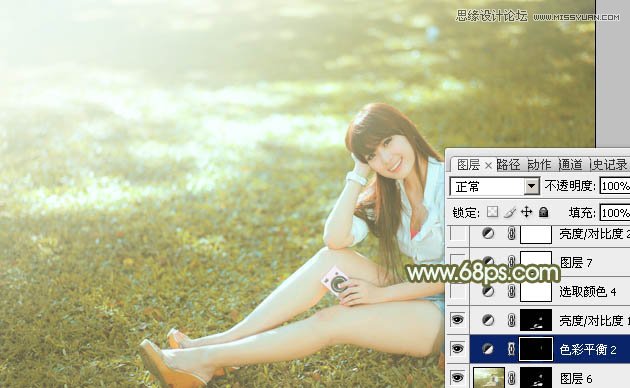This screenshot has height=388, width=630.
Task: Click the 不透明度 value field
Action: tap(615, 186)
